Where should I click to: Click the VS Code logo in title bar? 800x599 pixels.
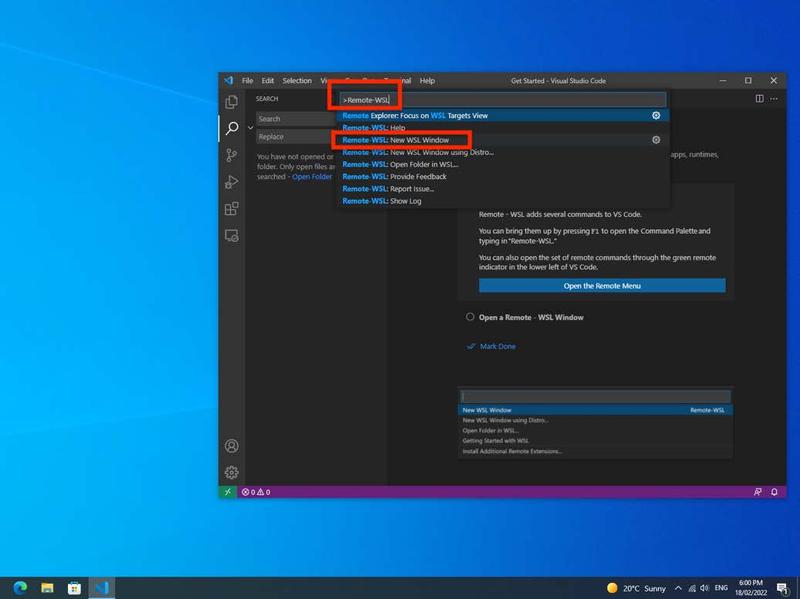[x=229, y=81]
